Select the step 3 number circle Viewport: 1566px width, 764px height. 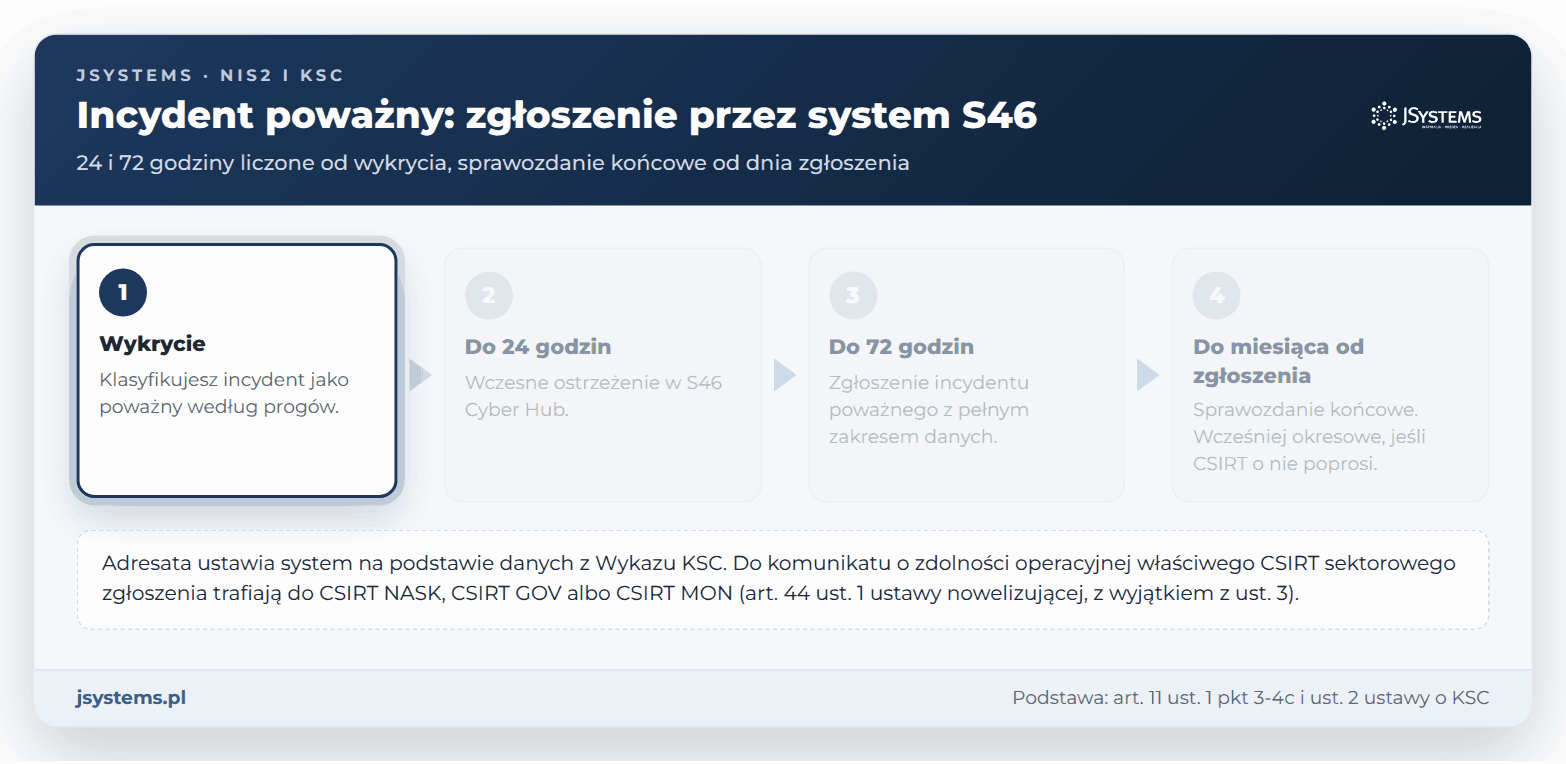pos(853,296)
